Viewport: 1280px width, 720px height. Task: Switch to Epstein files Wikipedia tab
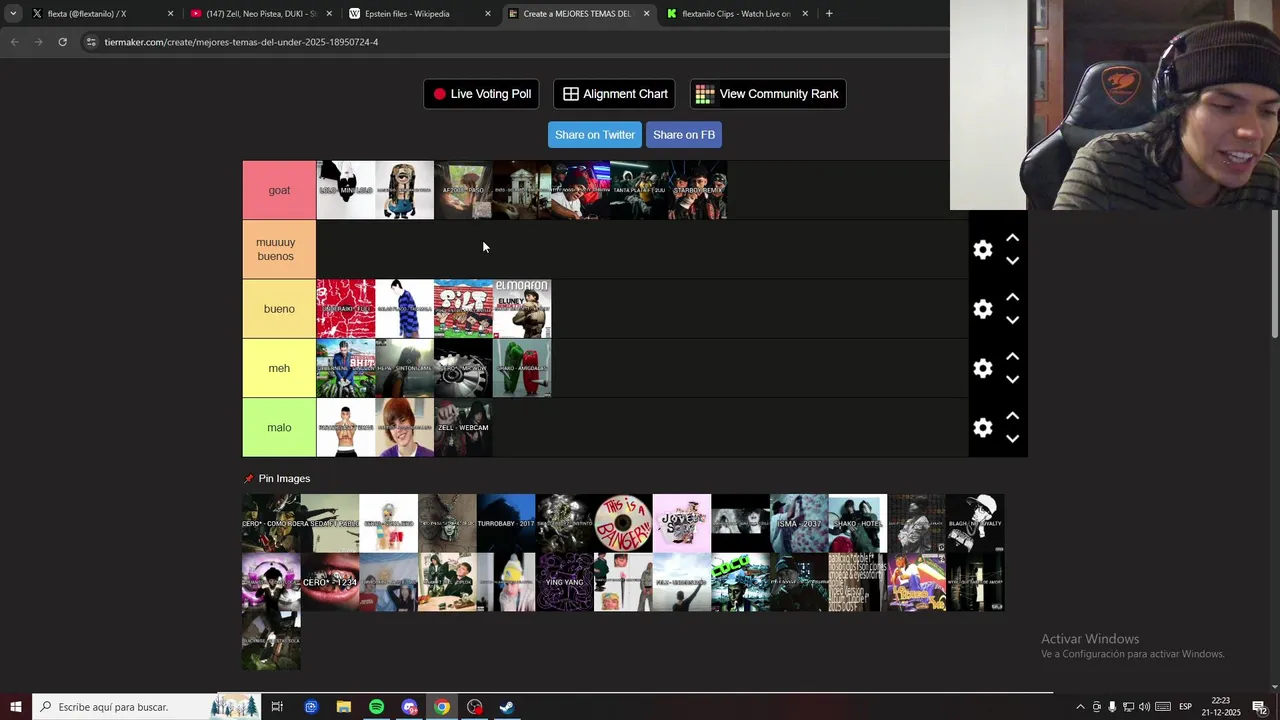coord(418,14)
